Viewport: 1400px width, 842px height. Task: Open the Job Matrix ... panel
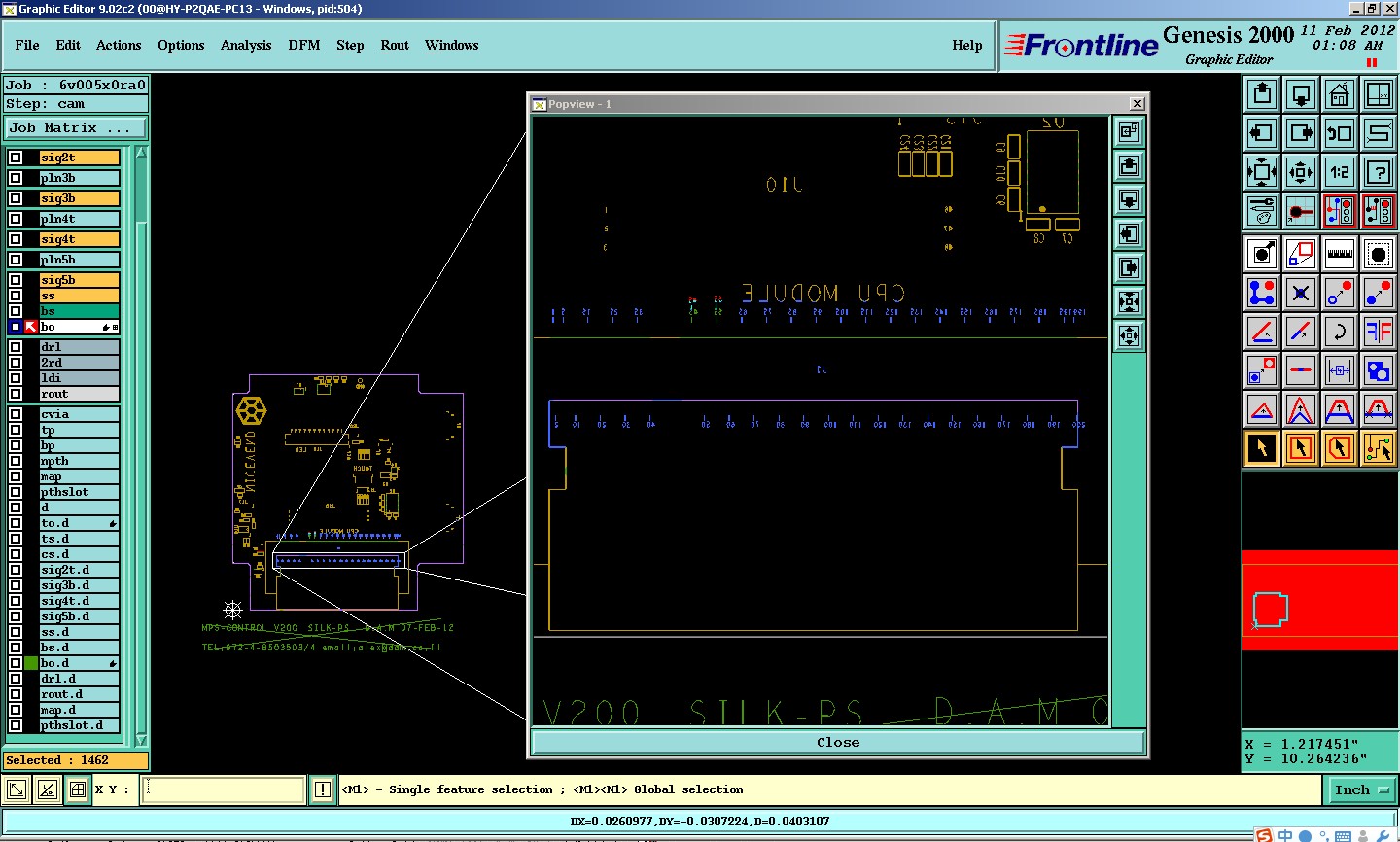coord(76,128)
